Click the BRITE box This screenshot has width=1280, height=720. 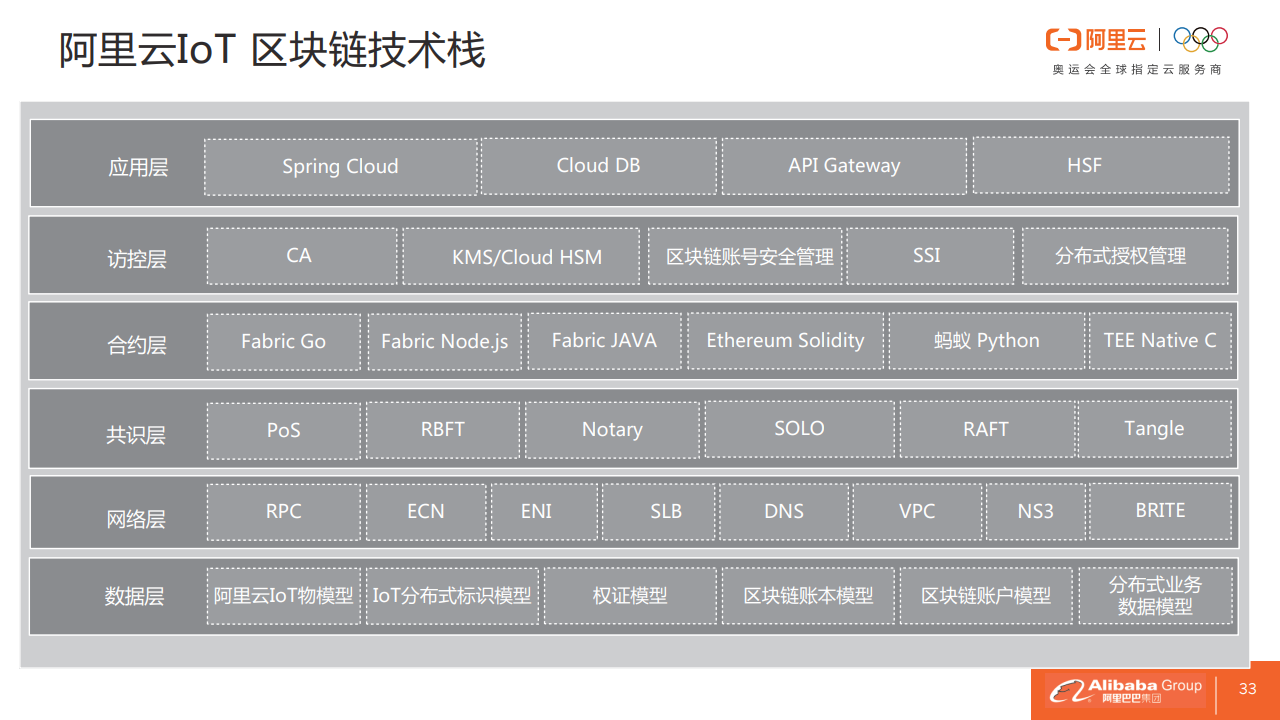pyautogui.click(x=1160, y=512)
